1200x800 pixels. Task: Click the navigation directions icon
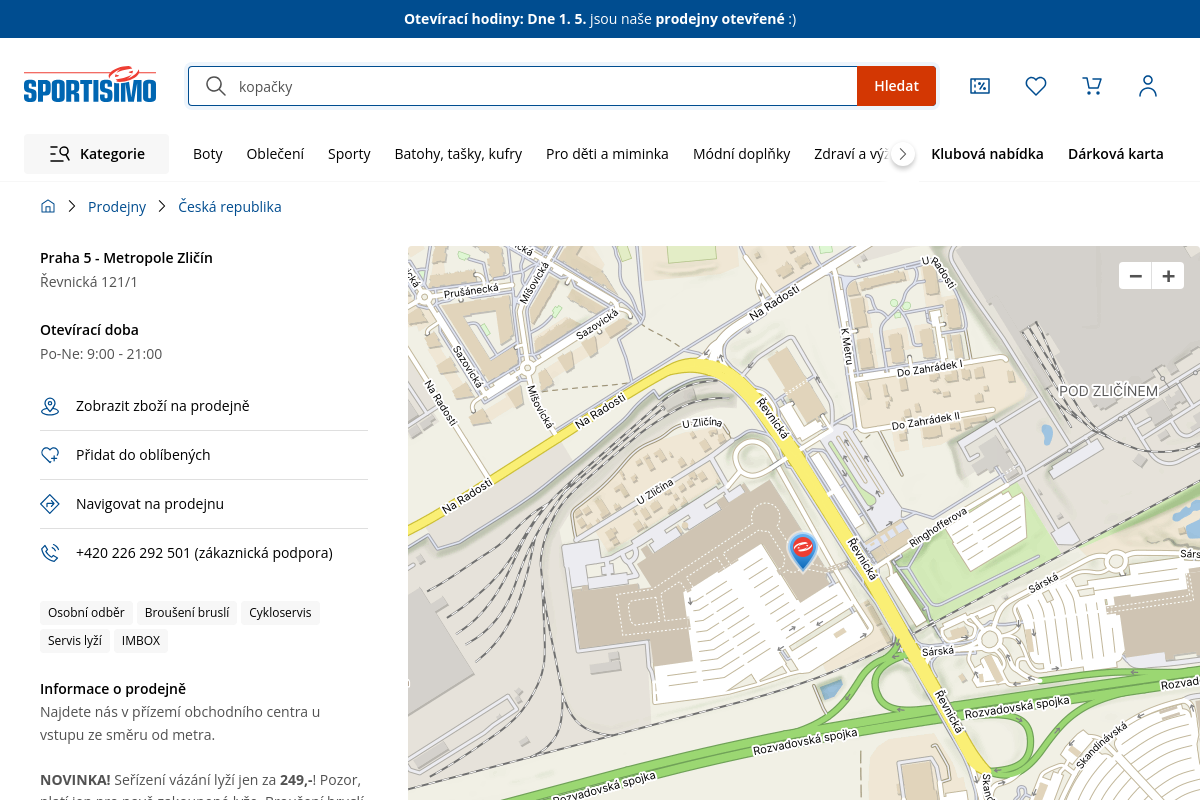50,504
